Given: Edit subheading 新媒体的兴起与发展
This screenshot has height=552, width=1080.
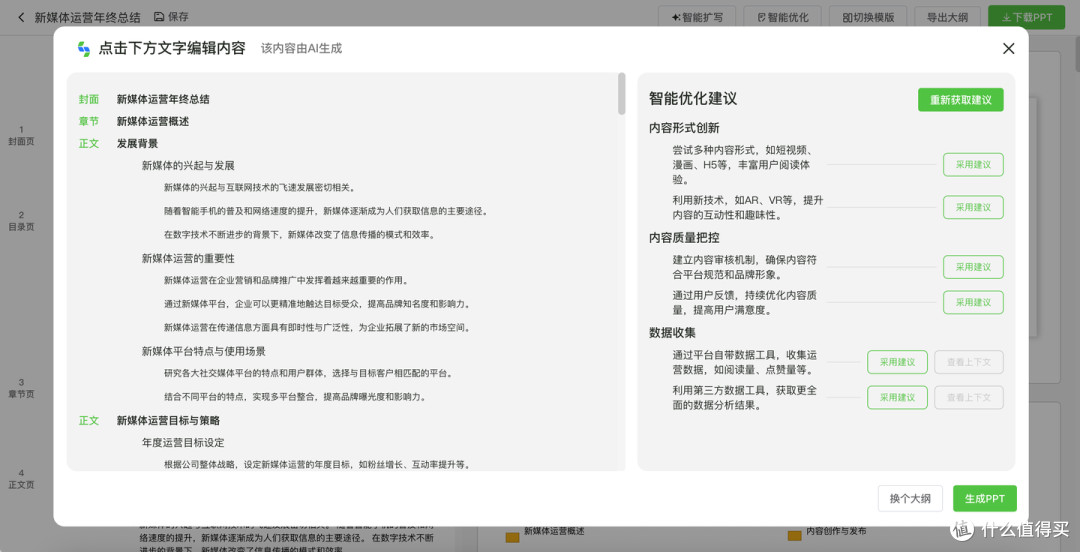Looking at the screenshot, I should pyautogui.click(x=189, y=165).
